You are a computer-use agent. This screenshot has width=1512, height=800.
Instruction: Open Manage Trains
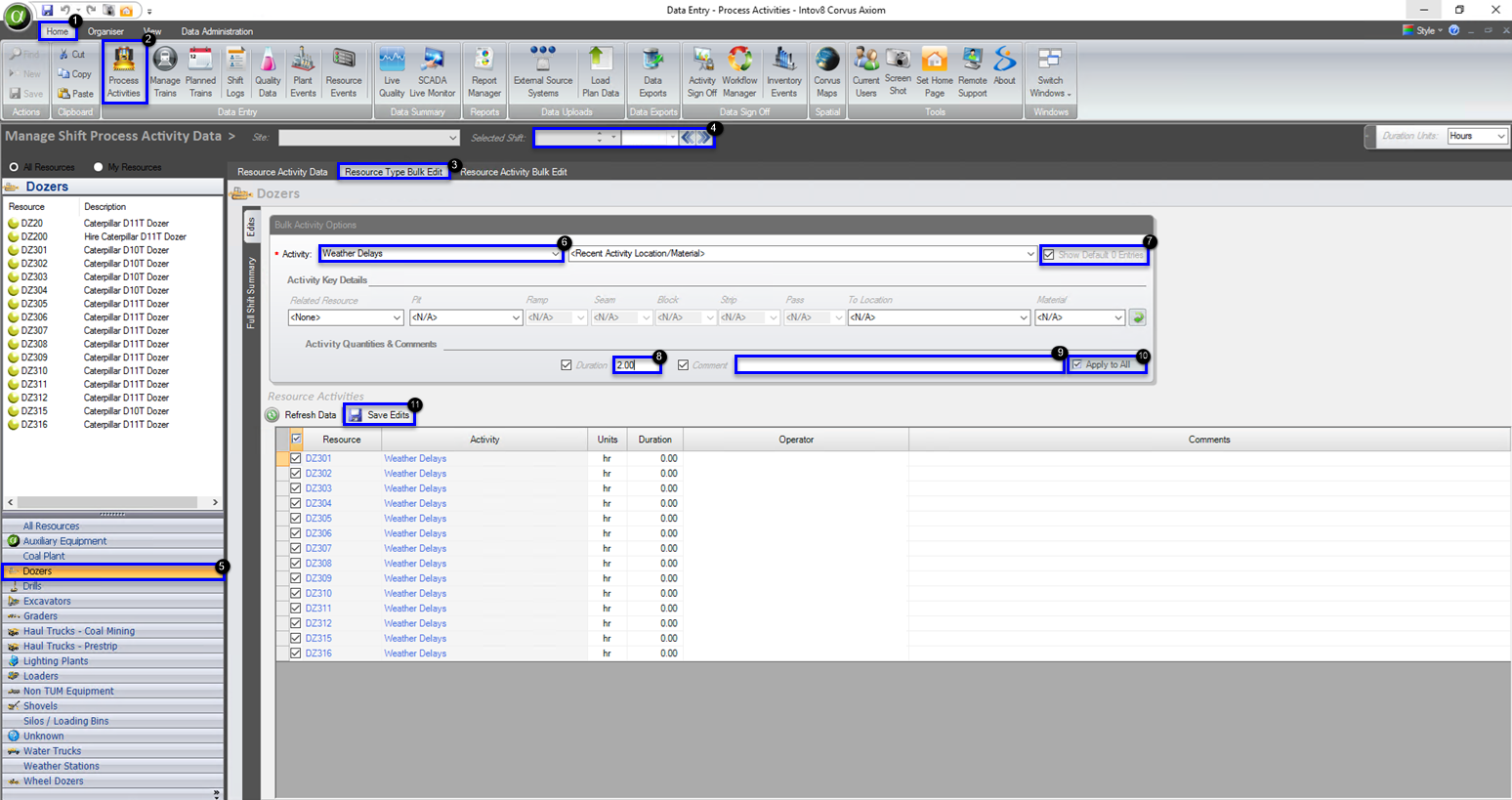coord(165,72)
